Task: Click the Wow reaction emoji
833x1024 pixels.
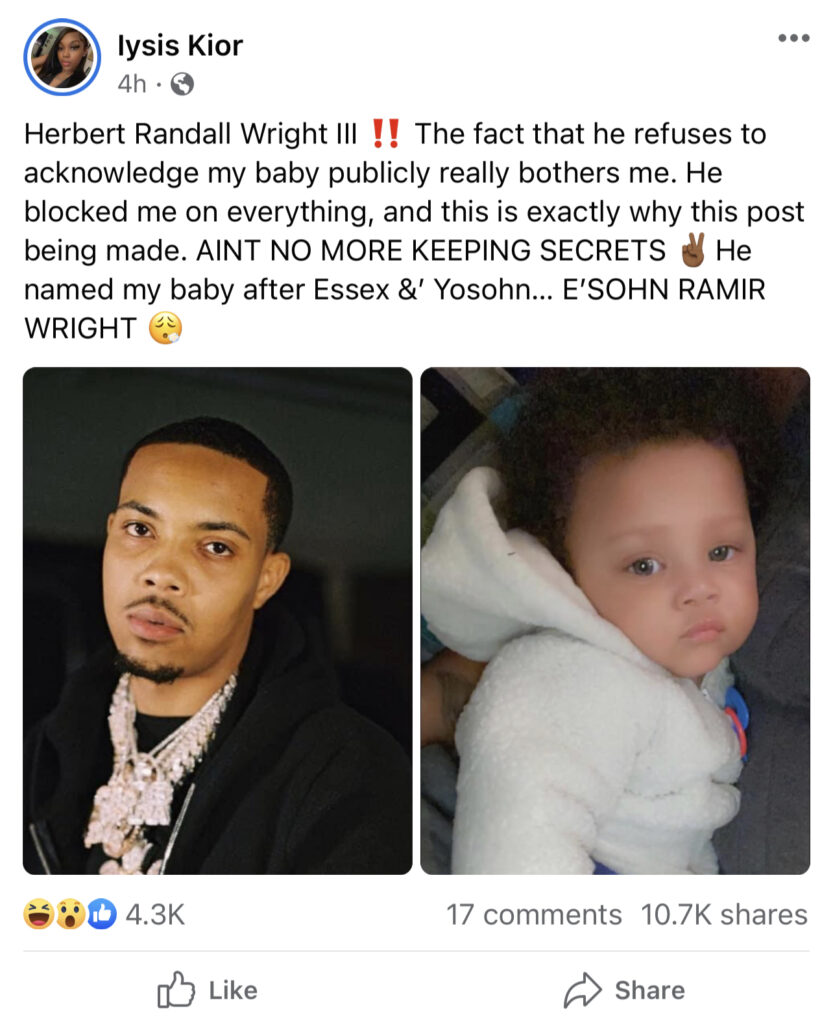Action: (70, 914)
